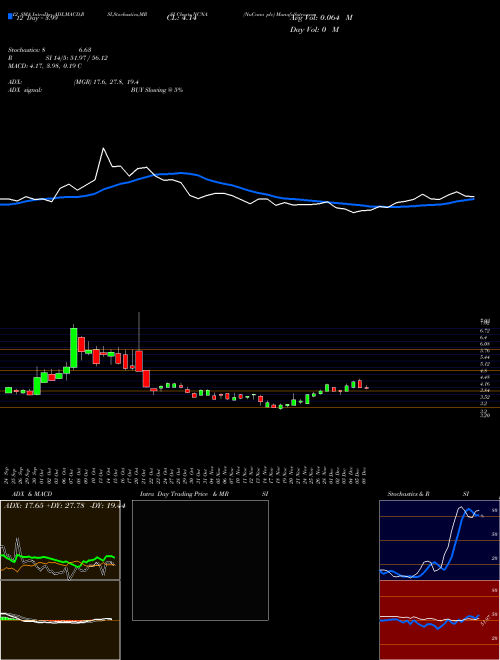The width and height of the screenshot is (500, 660).
Task: Click the blue 12 Day SMA legend square
Action: (10, 17)
